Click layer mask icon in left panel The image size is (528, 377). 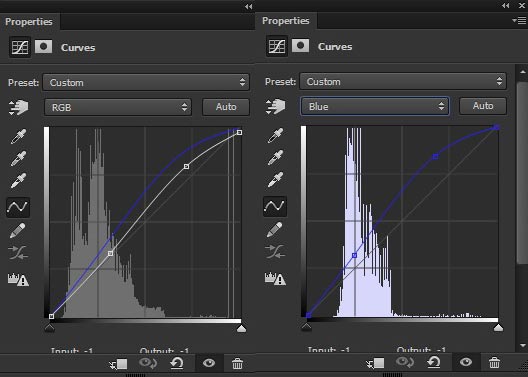[43, 46]
